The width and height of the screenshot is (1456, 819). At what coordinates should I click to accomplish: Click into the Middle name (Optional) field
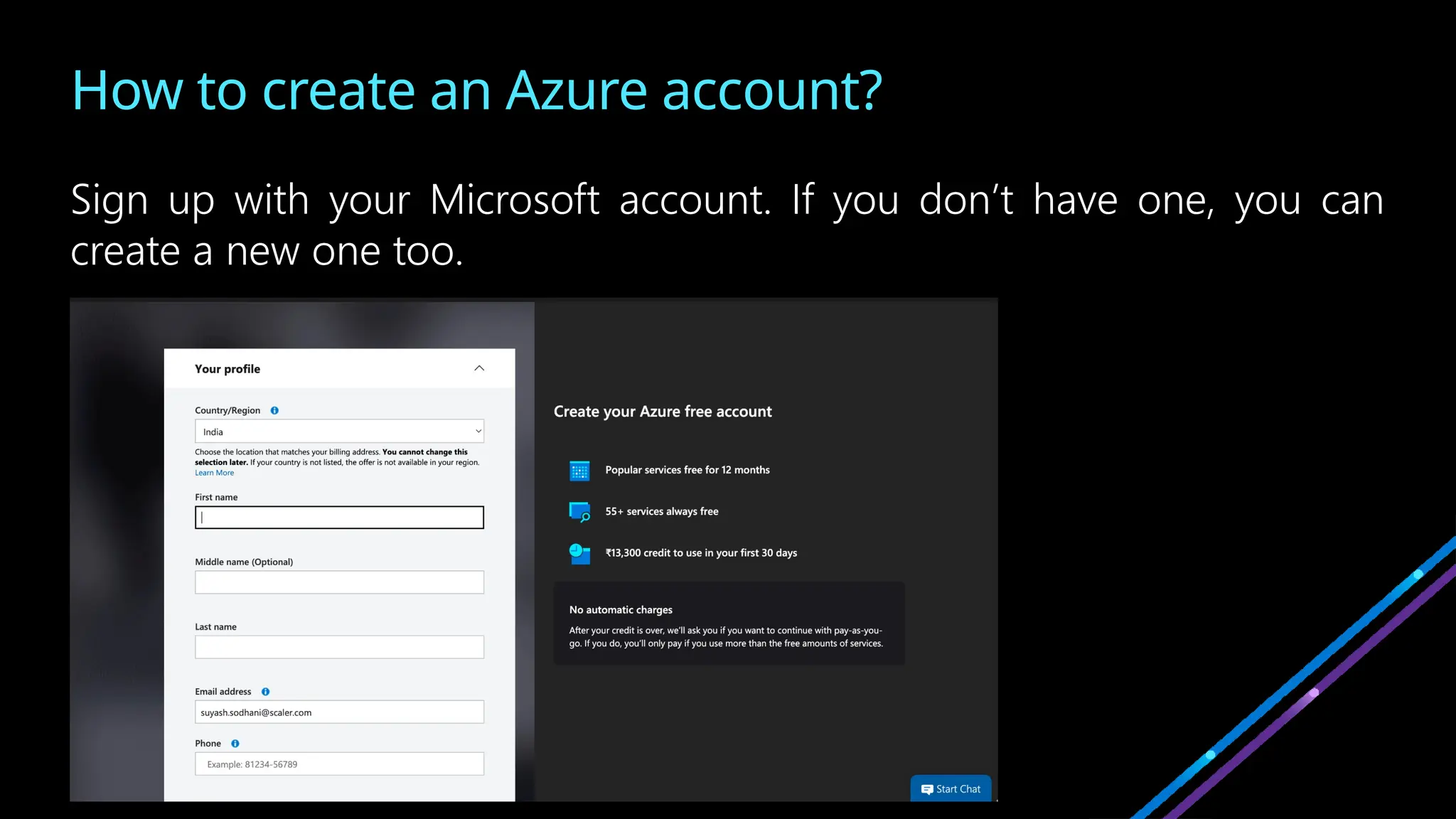(x=339, y=582)
